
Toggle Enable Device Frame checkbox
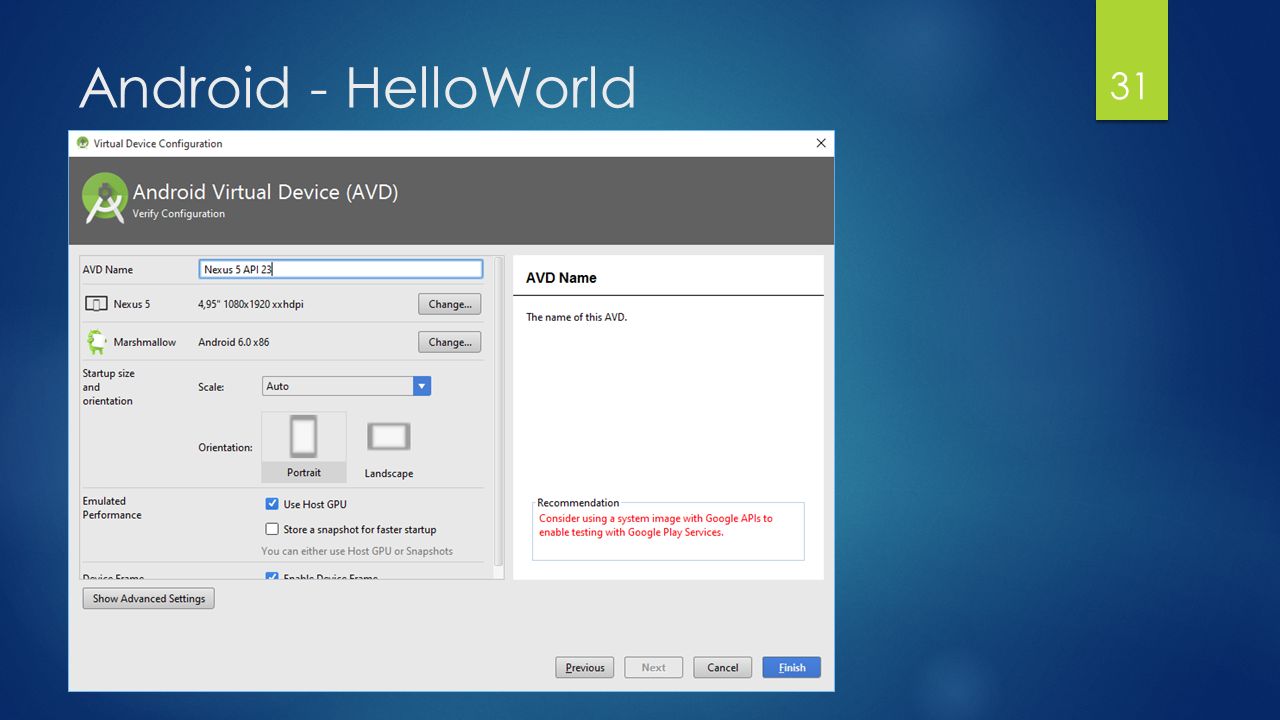(x=272, y=576)
